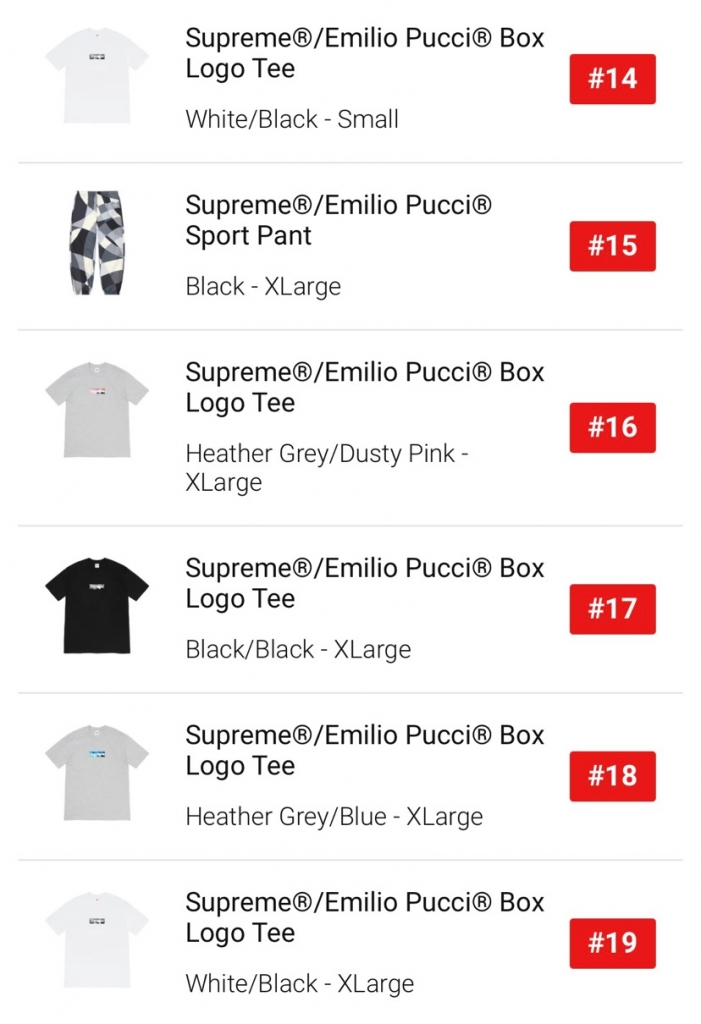Click the #18 rank badge
The height and width of the screenshot is (1024, 701).
(x=612, y=776)
